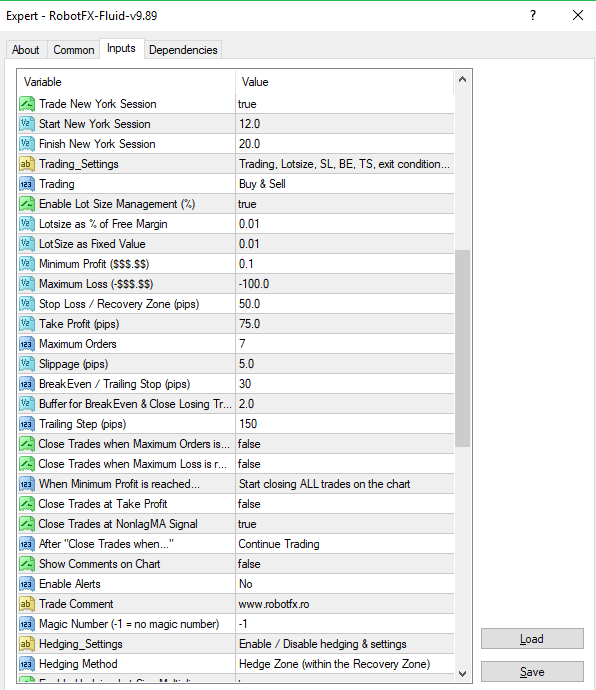The width and height of the screenshot is (596, 690).
Task: Click the ab icon beside Trade Comment
Action: pyautogui.click(x=26, y=605)
